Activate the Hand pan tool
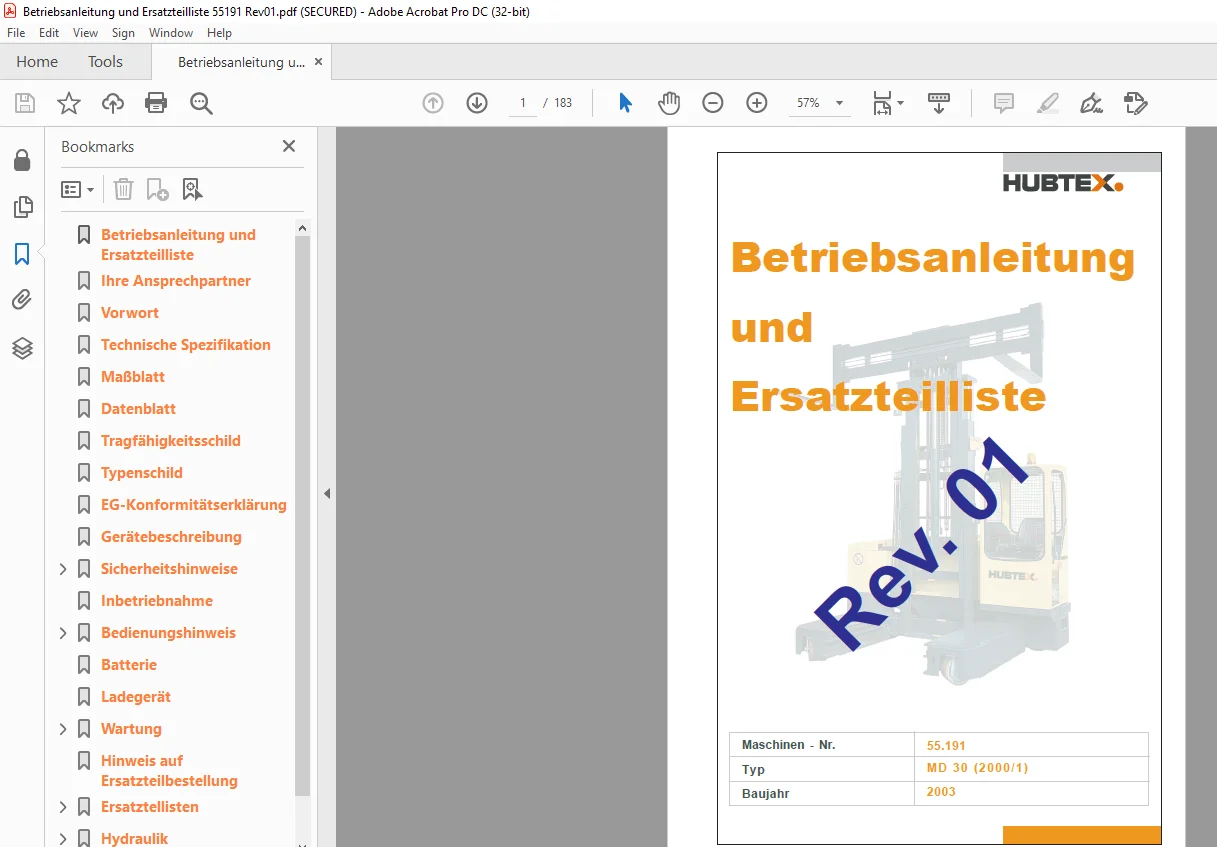The image size is (1217, 847). (x=669, y=103)
